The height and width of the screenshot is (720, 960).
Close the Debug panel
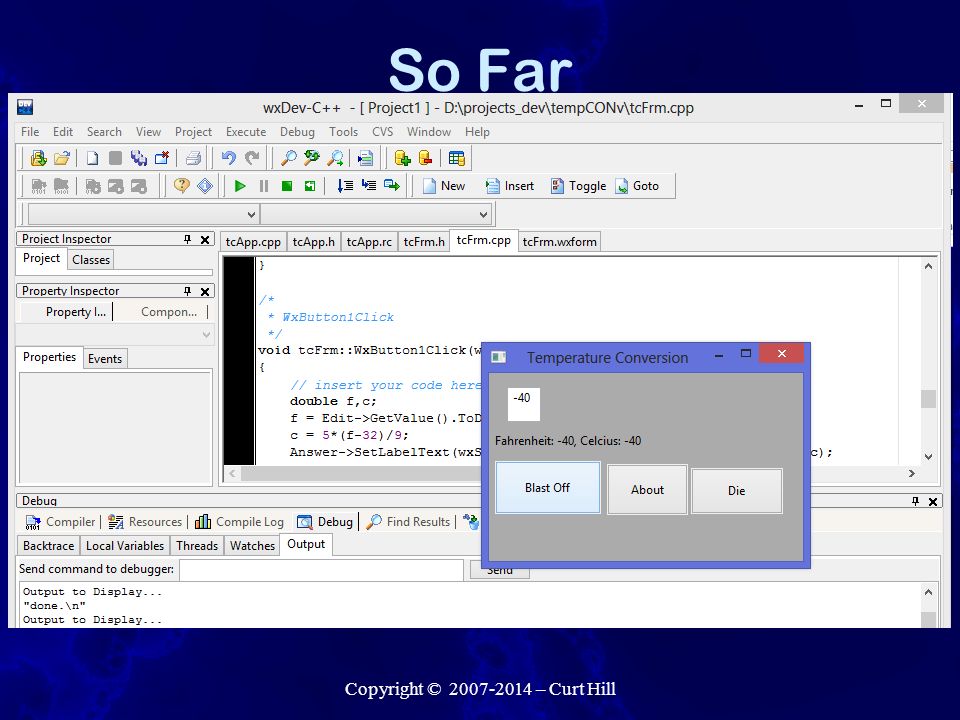pyautogui.click(x=933, y=501)
